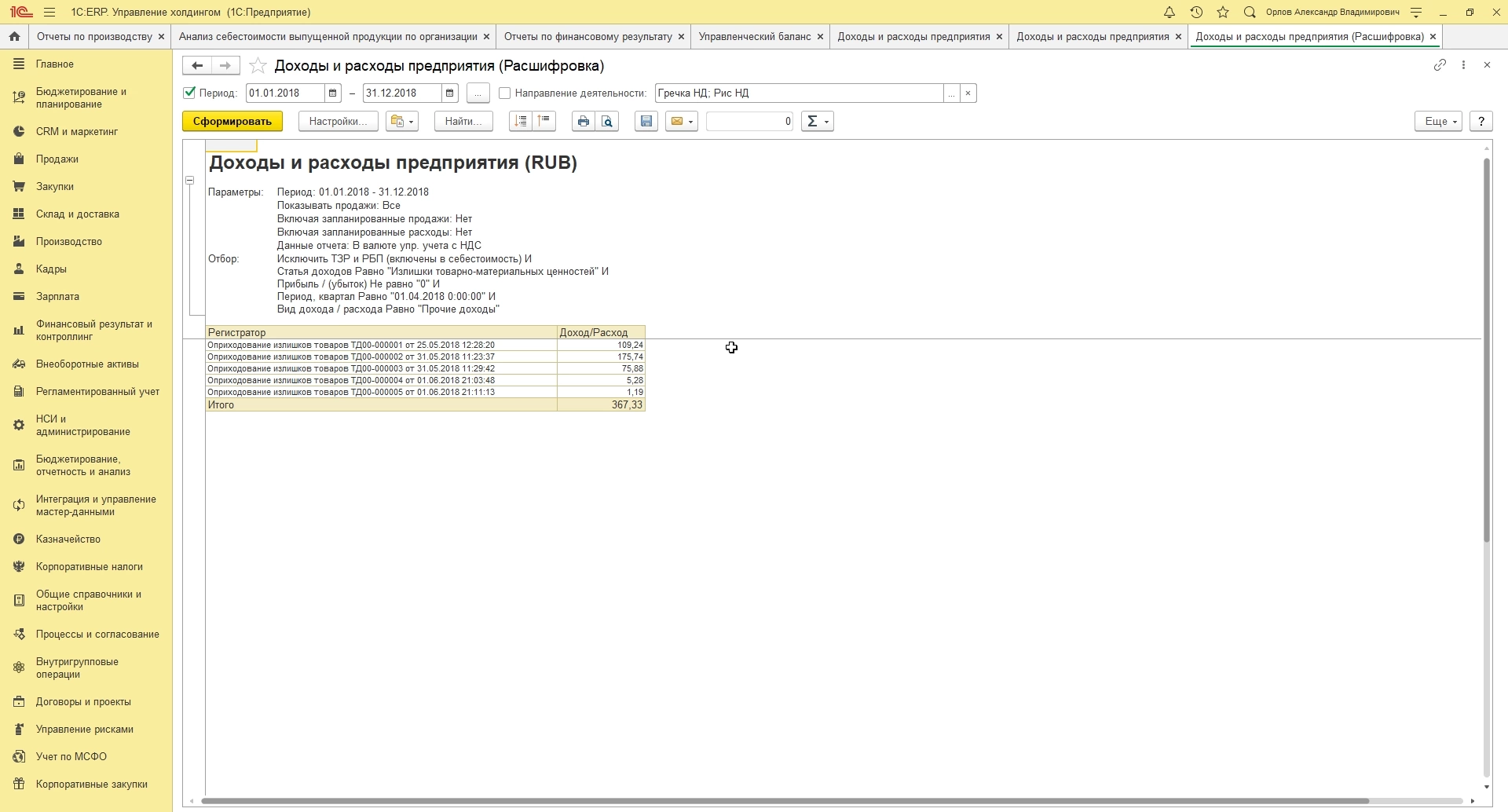This screenshot has width=1508, height=812.
Task: Go to the home page icon
Action: coord(14,37)
